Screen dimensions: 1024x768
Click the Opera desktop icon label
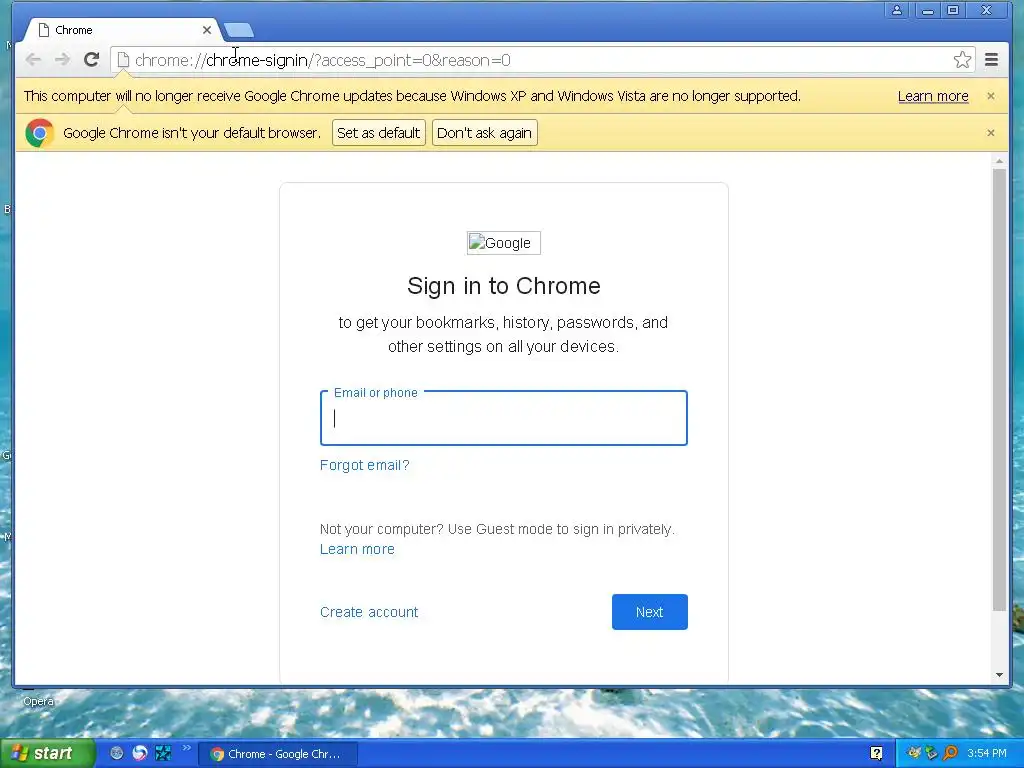(x=38, y=701)
